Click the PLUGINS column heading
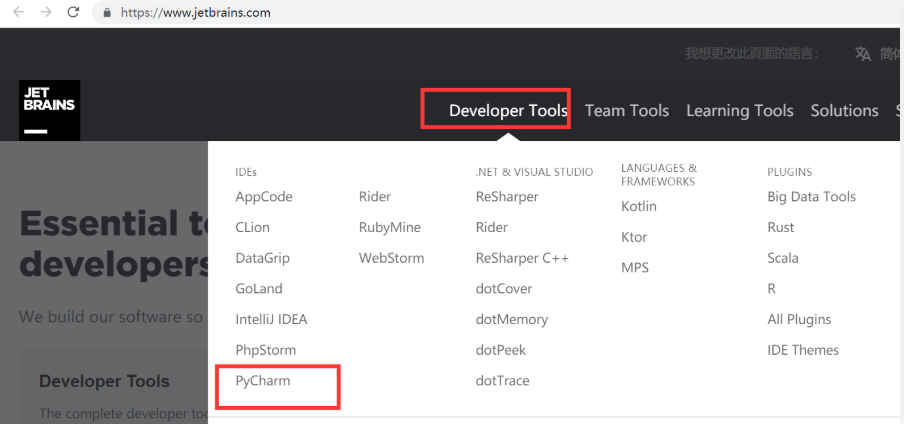 point(790,172)
